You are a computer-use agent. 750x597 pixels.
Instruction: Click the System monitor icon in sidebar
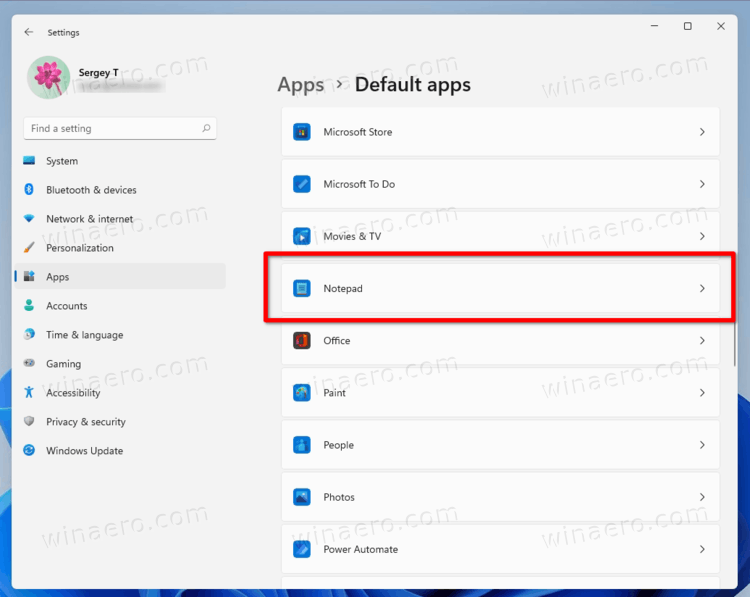click(x=29, y=161)
